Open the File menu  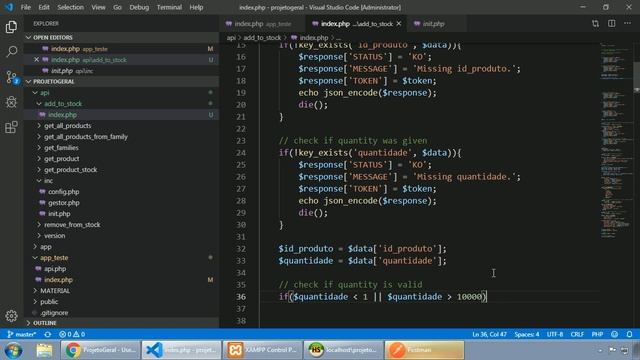26,7
